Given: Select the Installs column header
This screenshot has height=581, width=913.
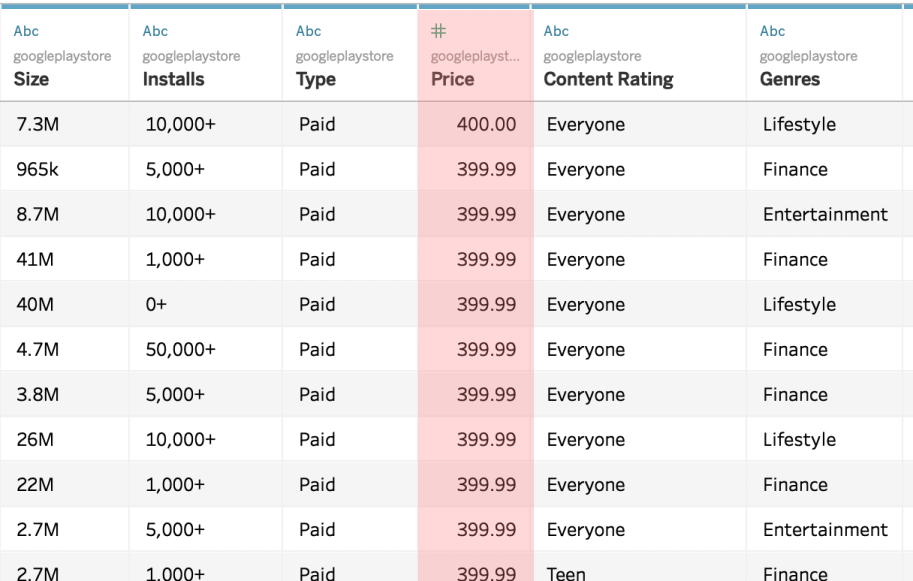Looking at the screenshot, I should pos(174,79).
